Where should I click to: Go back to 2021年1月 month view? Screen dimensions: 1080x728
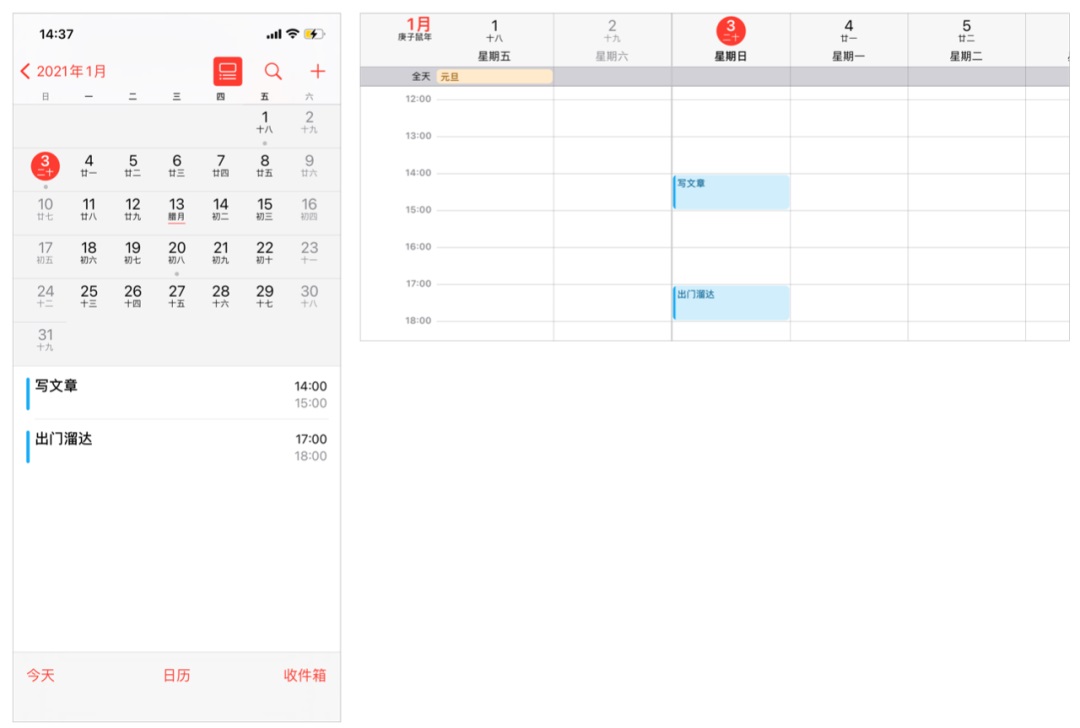coord(64,71)
